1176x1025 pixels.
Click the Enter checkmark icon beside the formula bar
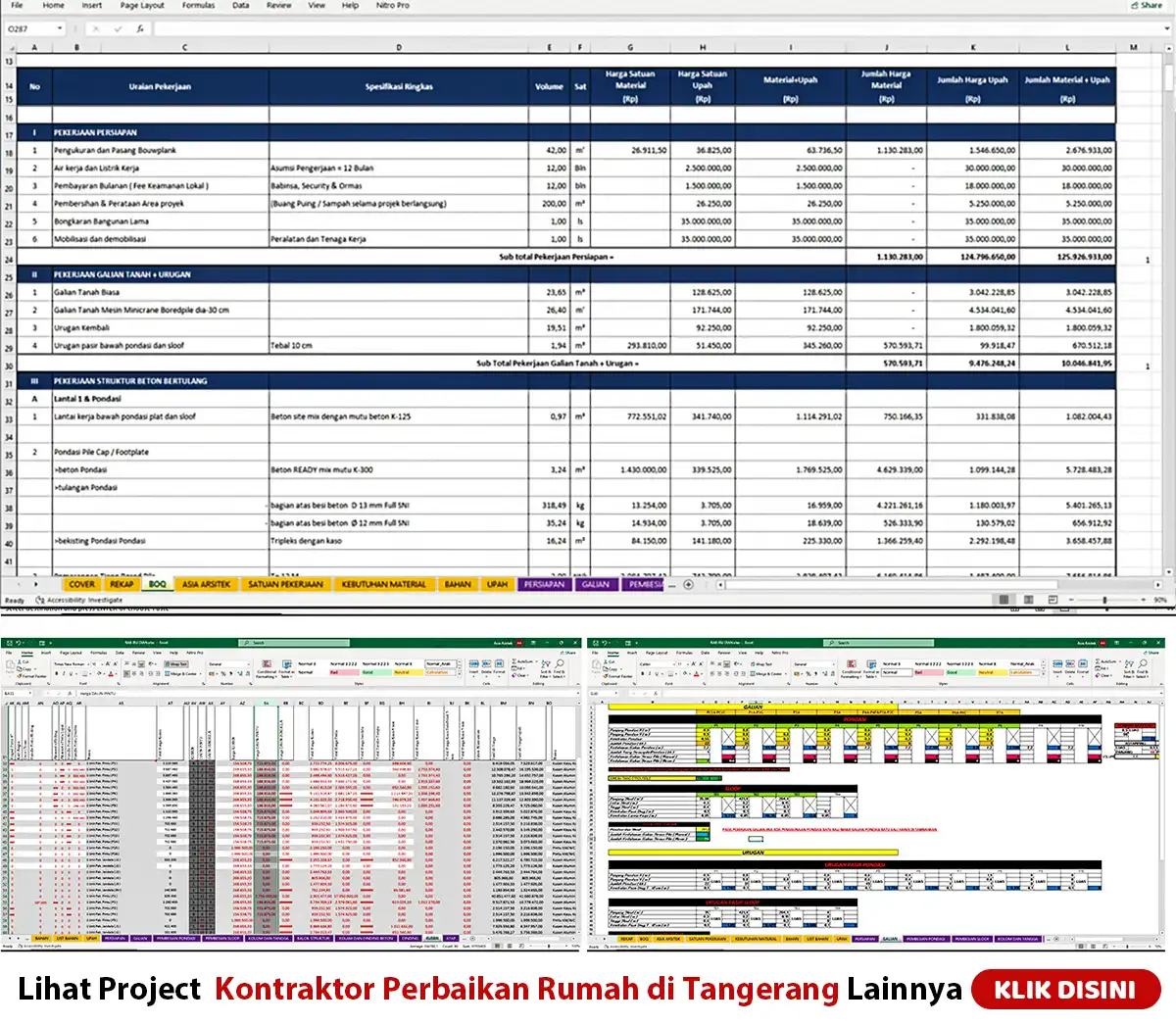(x=119, y=29)
